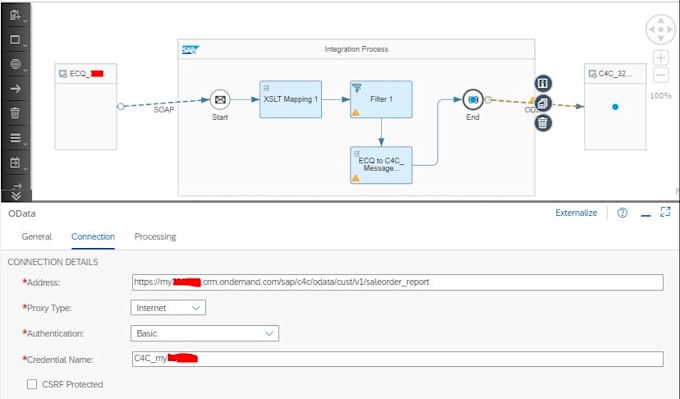Select the Connector arrow tool
Viewport: 680px width, 399px height.
coord(15,89)
